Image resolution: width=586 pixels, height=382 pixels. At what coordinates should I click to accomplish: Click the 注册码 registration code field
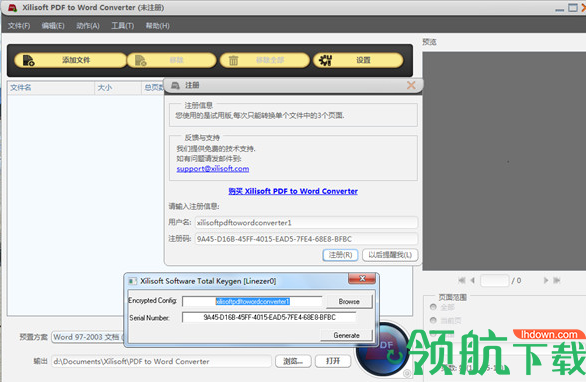click(306, 239)
